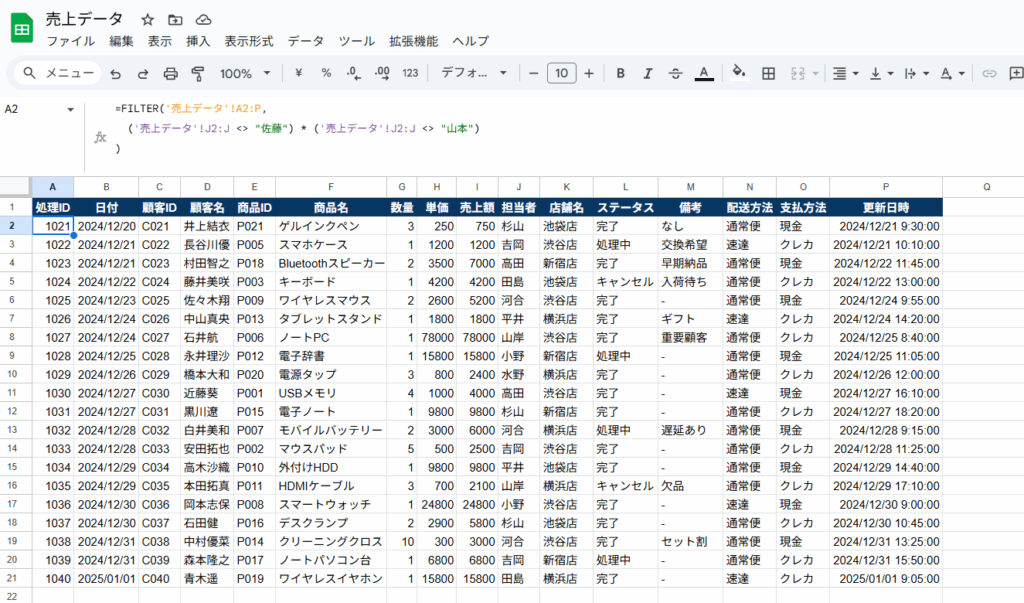Apply percent format
The width and height of the screenshot is (1024, 603).
[x=326, y=73]
